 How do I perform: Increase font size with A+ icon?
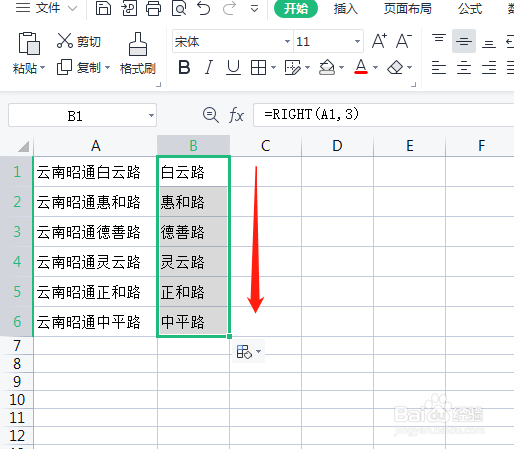pos(379,41)
